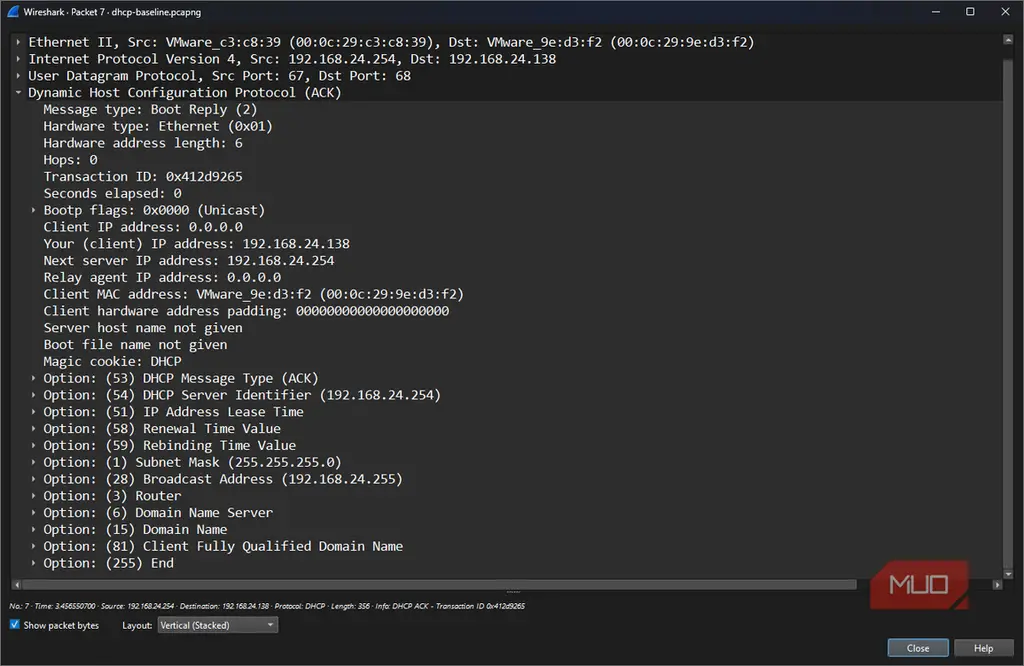Open the Layout dropdown
Viewport: 1024px width, 666px height.
point(217,626)
